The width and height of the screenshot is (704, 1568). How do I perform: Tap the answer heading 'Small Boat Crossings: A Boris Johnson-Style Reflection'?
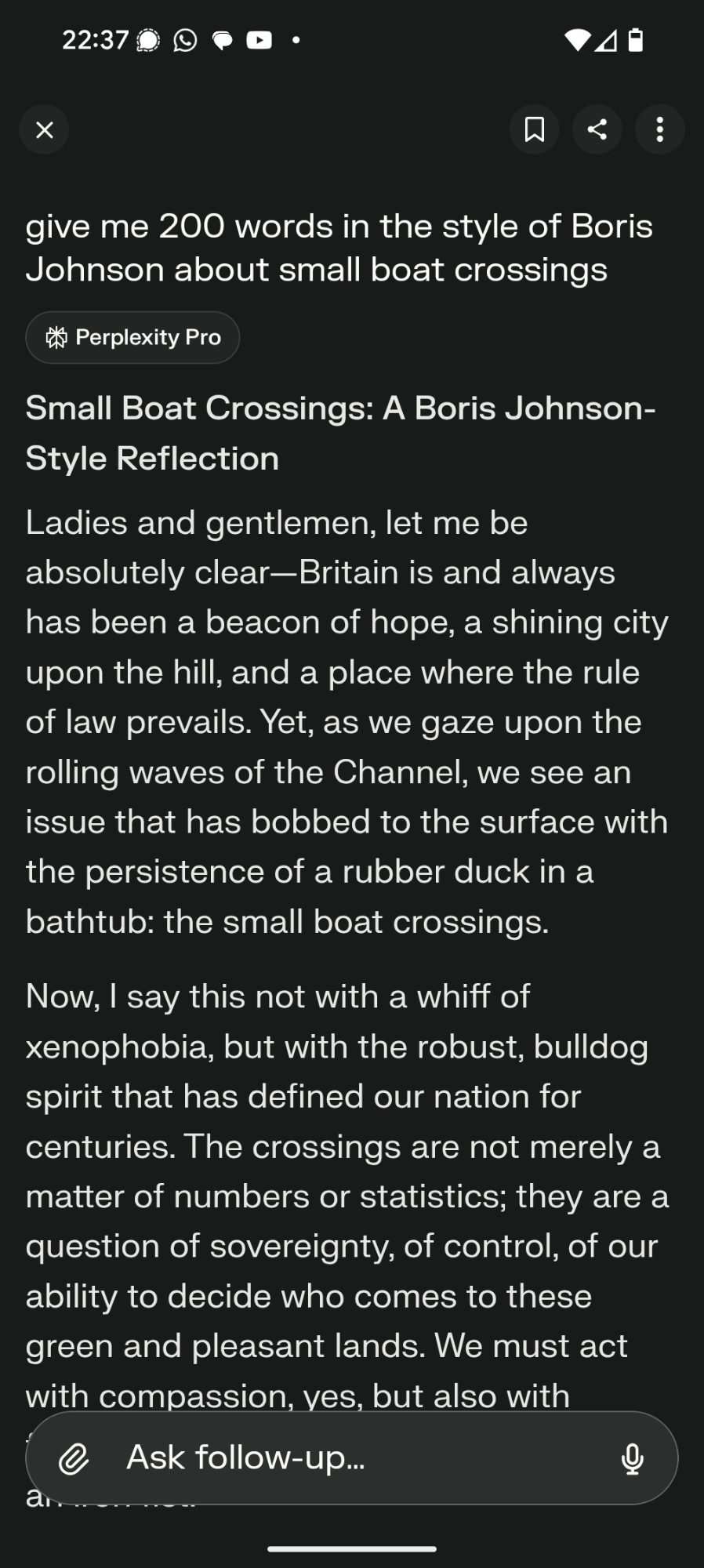(x=340, y=433)
